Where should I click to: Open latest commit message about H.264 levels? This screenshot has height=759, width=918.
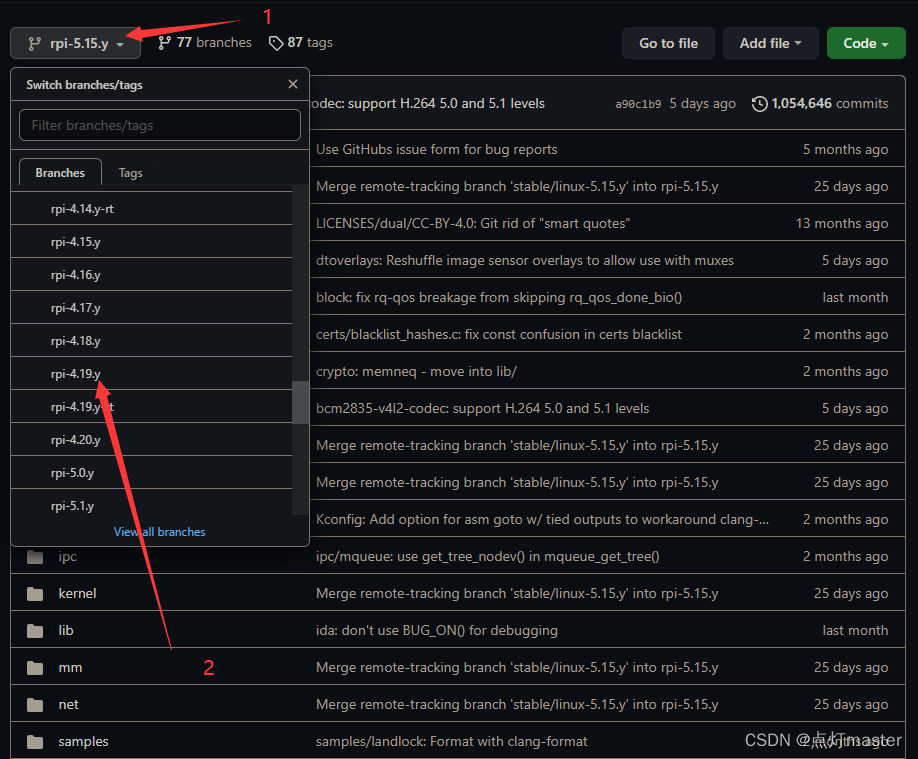pos(427,104)
